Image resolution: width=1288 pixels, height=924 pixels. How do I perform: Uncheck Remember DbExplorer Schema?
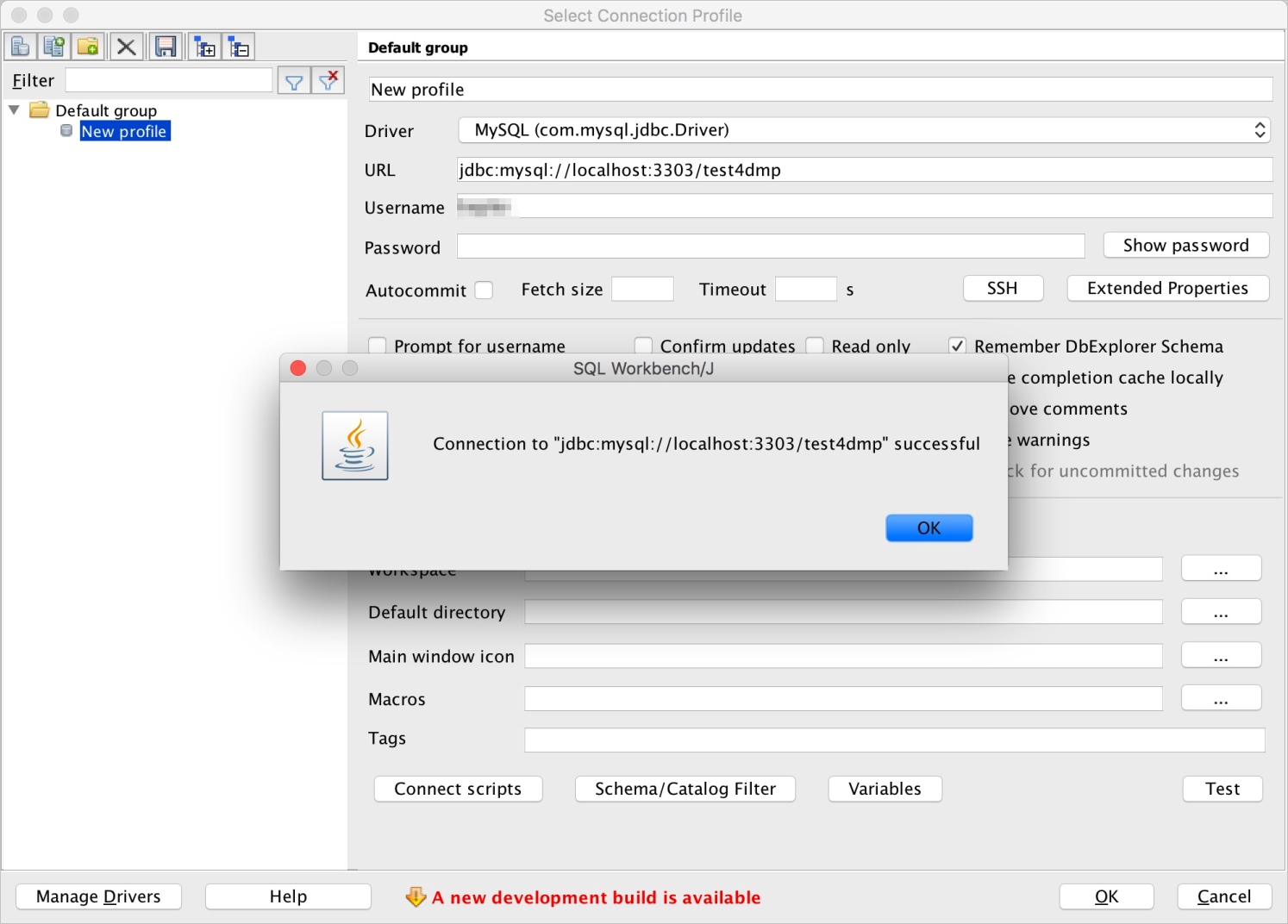pos(957,346)
